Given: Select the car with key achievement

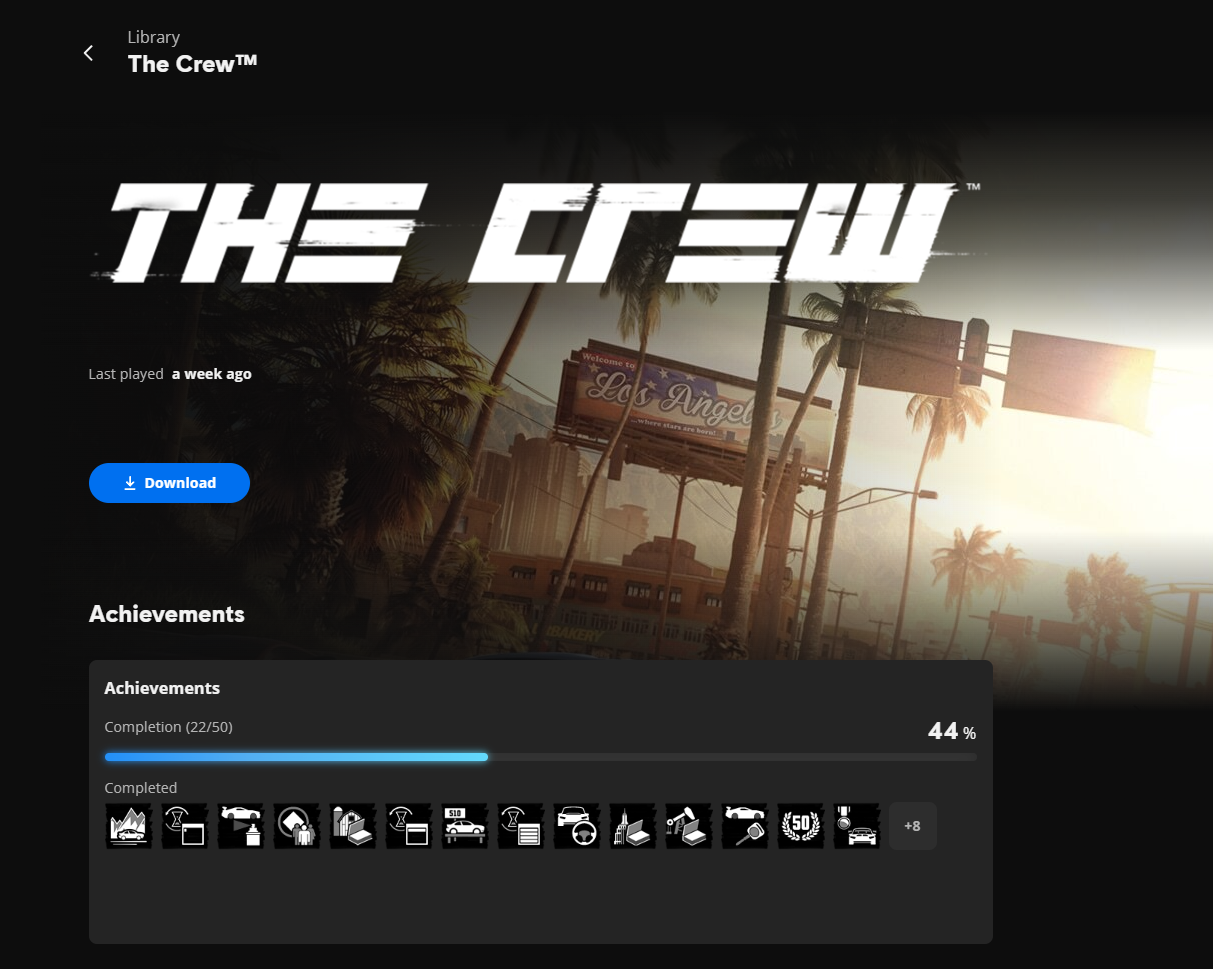Looking at the screenshot, I should [745, 826].
